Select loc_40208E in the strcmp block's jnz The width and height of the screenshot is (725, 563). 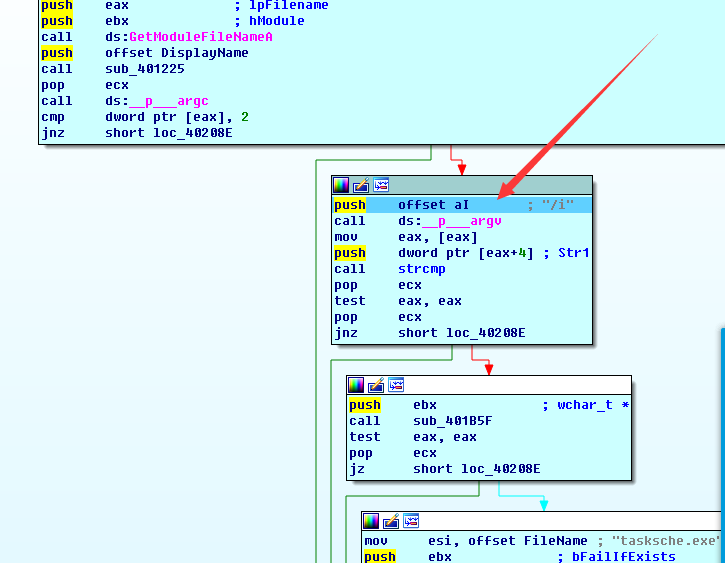click(485, 333)
